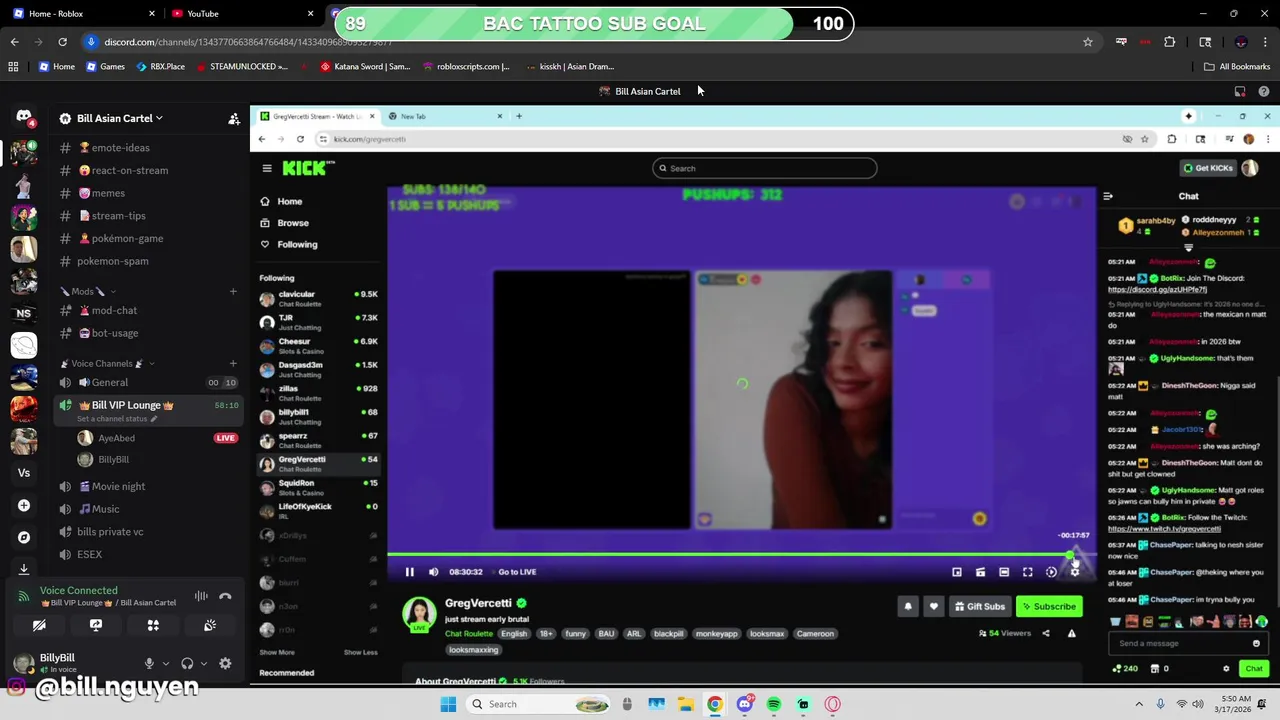The height and width of the screenshot is (720, 1280).
Task: Switch to the Home - Roblox tab
Action: 84,13
